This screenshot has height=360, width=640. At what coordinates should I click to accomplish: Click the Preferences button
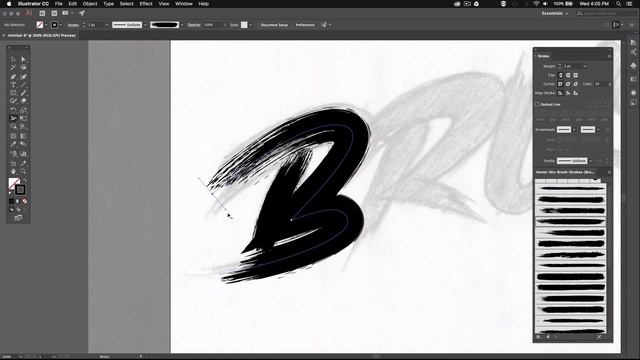click(x=305, y=25)
